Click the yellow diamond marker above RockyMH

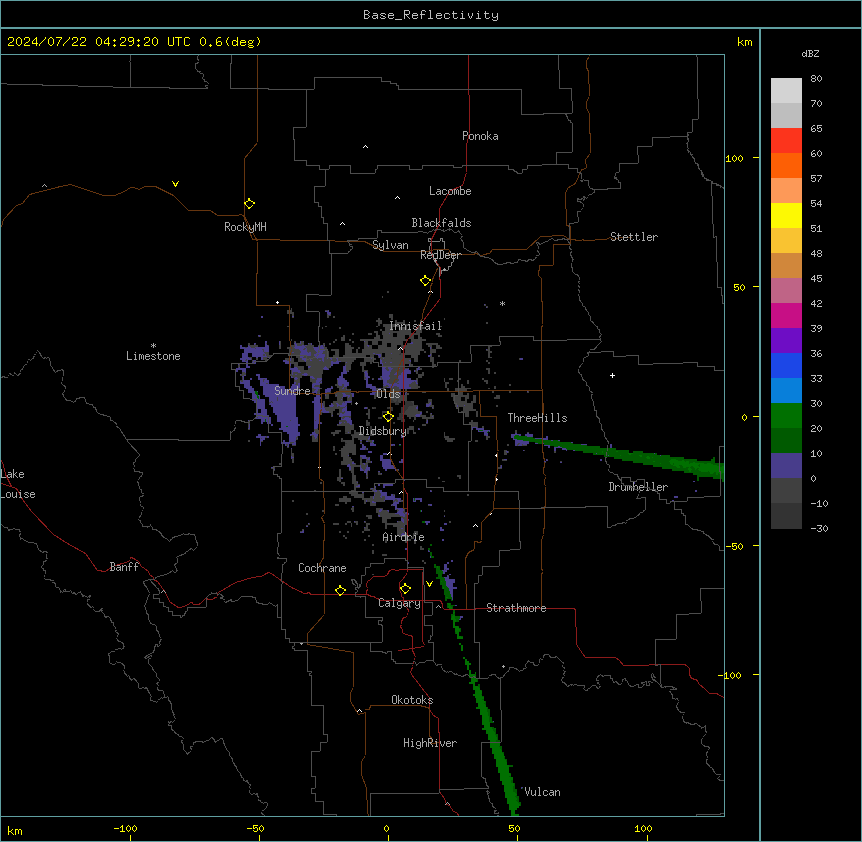tap(249, 203)
